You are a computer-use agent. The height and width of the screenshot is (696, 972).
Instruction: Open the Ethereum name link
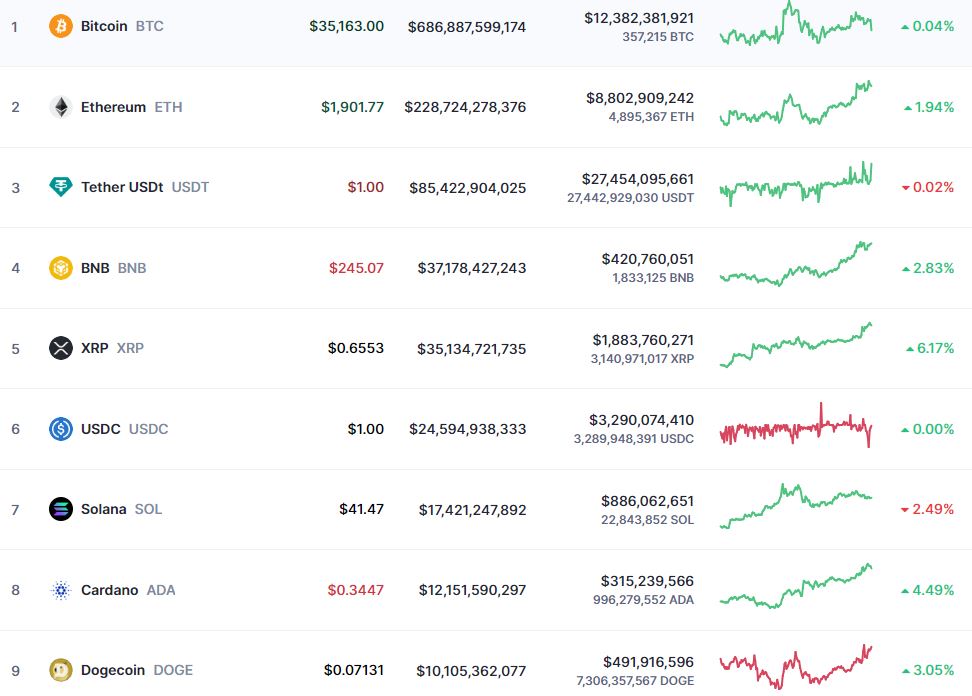tap(113, 107)
